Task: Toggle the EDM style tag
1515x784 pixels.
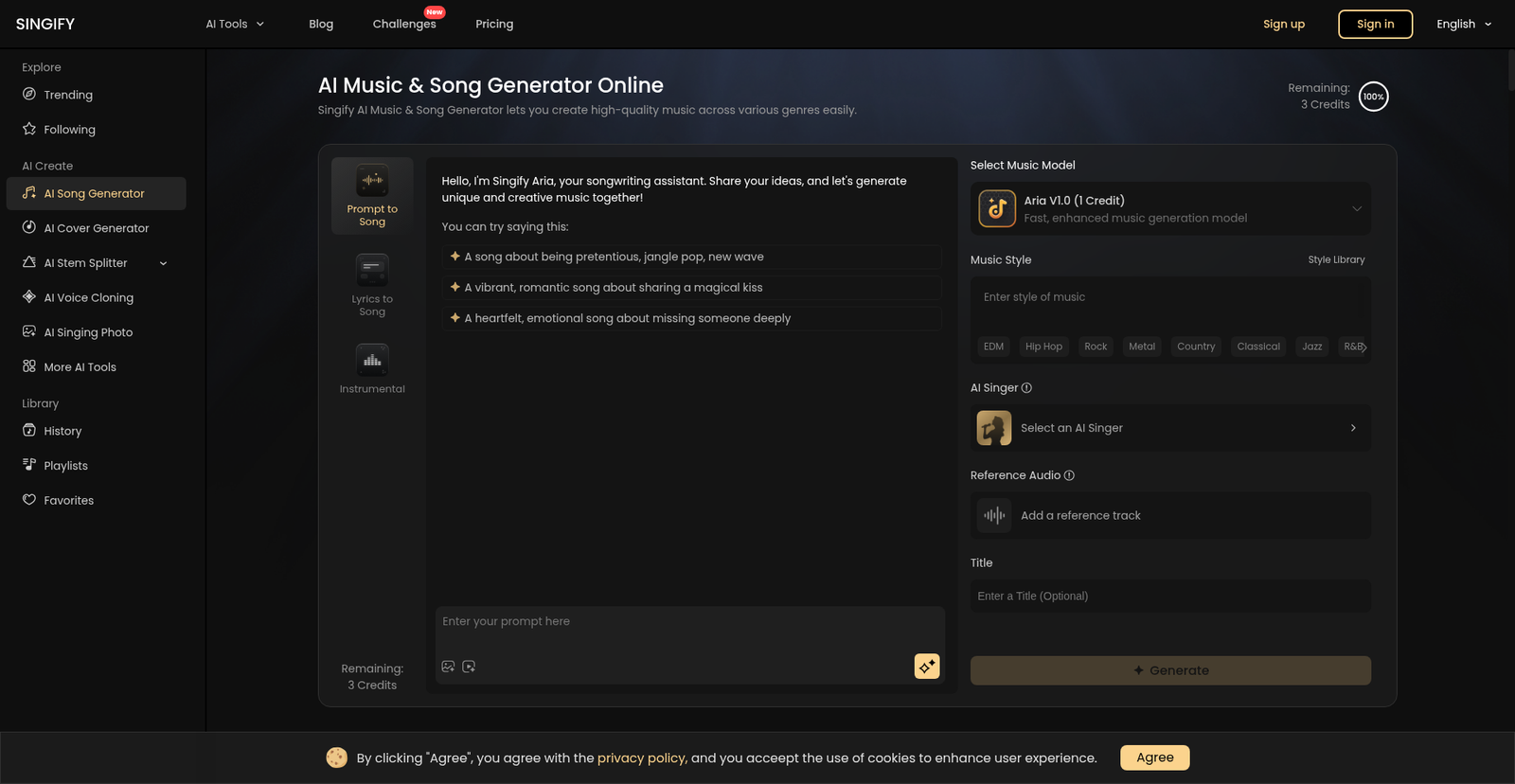Action: 993,347
